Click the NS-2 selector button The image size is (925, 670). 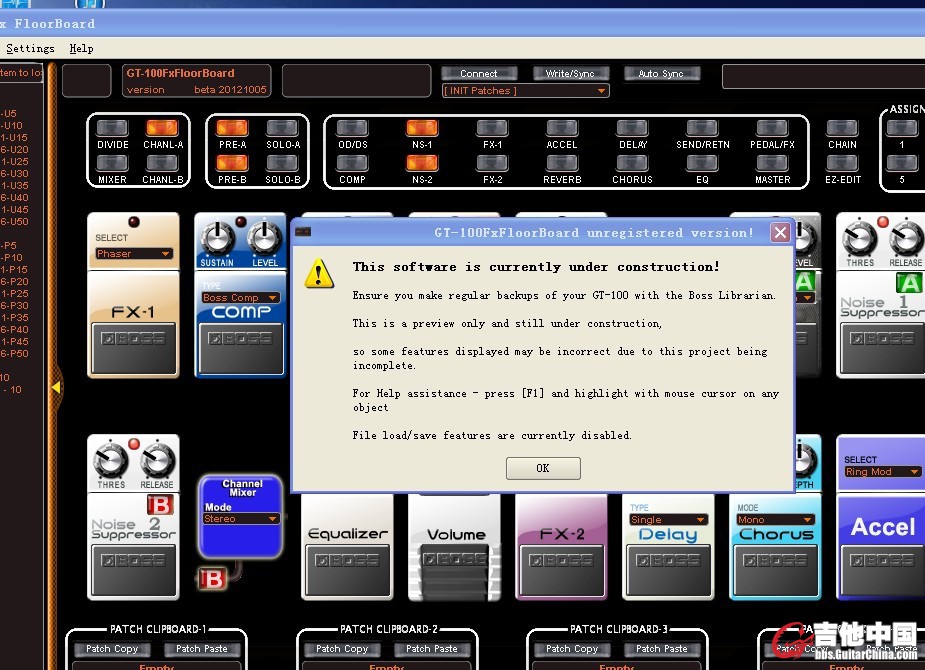(422, 163)
